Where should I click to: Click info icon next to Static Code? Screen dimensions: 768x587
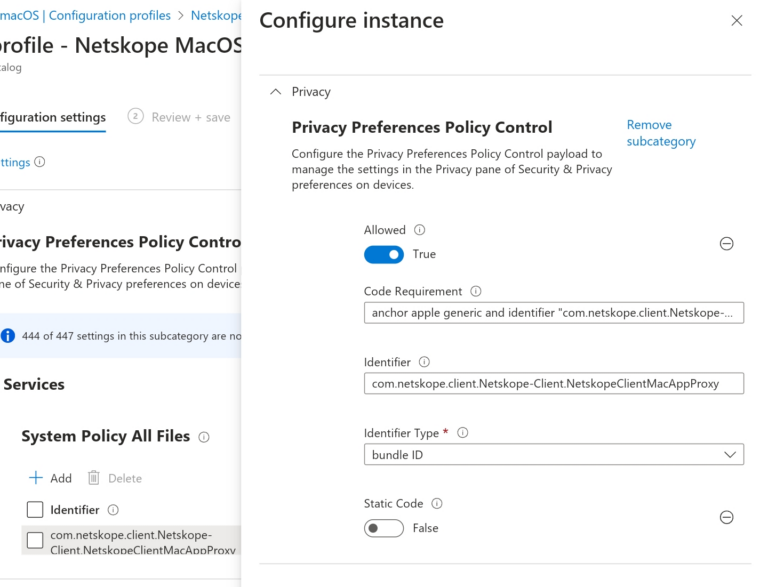point(437,504)
